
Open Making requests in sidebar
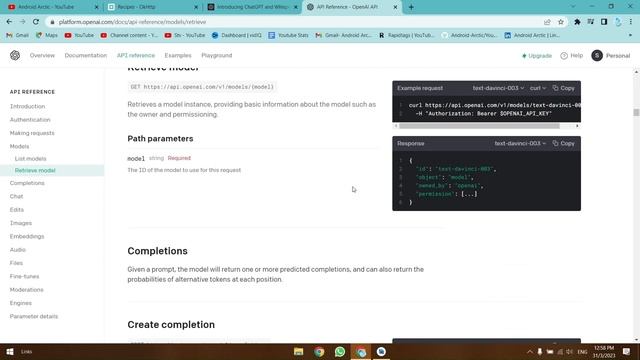pyautogui.click(x=32, y=133)
